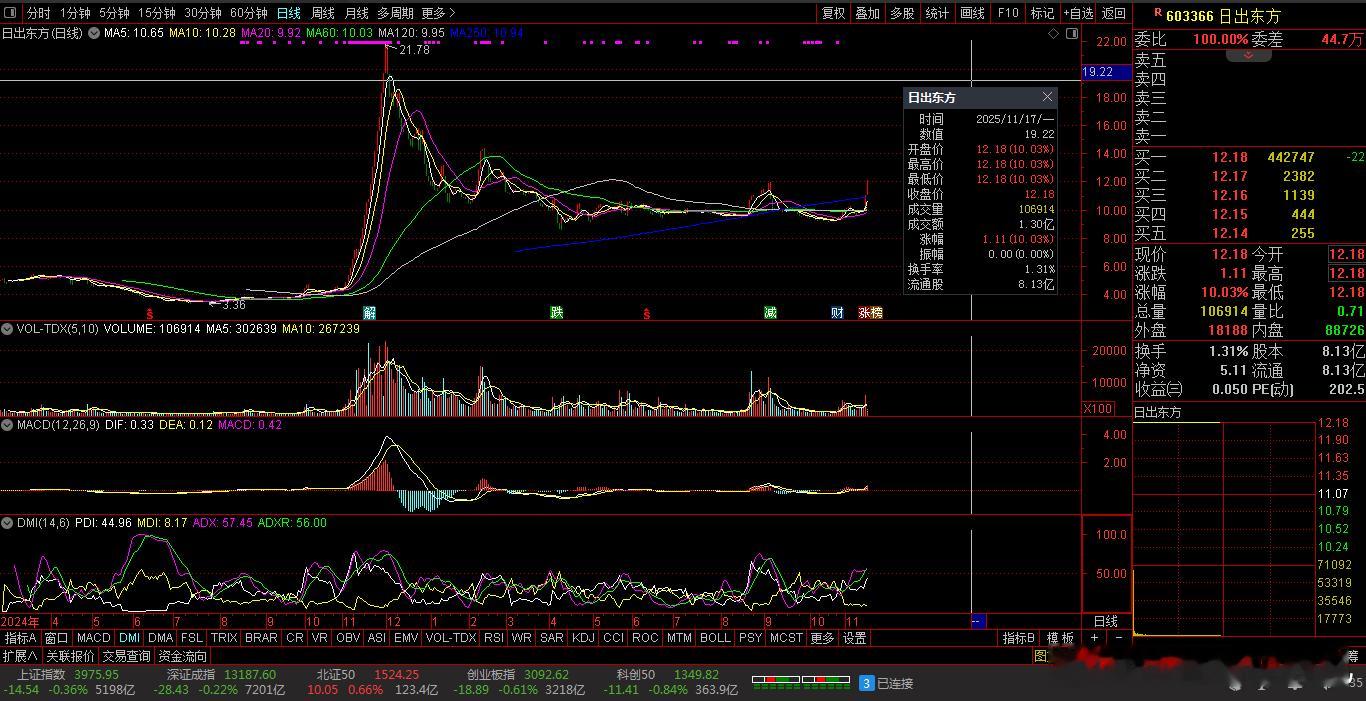This screenshot has width=1366, height=701.
Task: Open MA indicator dropdown next to 日出东方(日线)
Action: (x=94, y=33)
